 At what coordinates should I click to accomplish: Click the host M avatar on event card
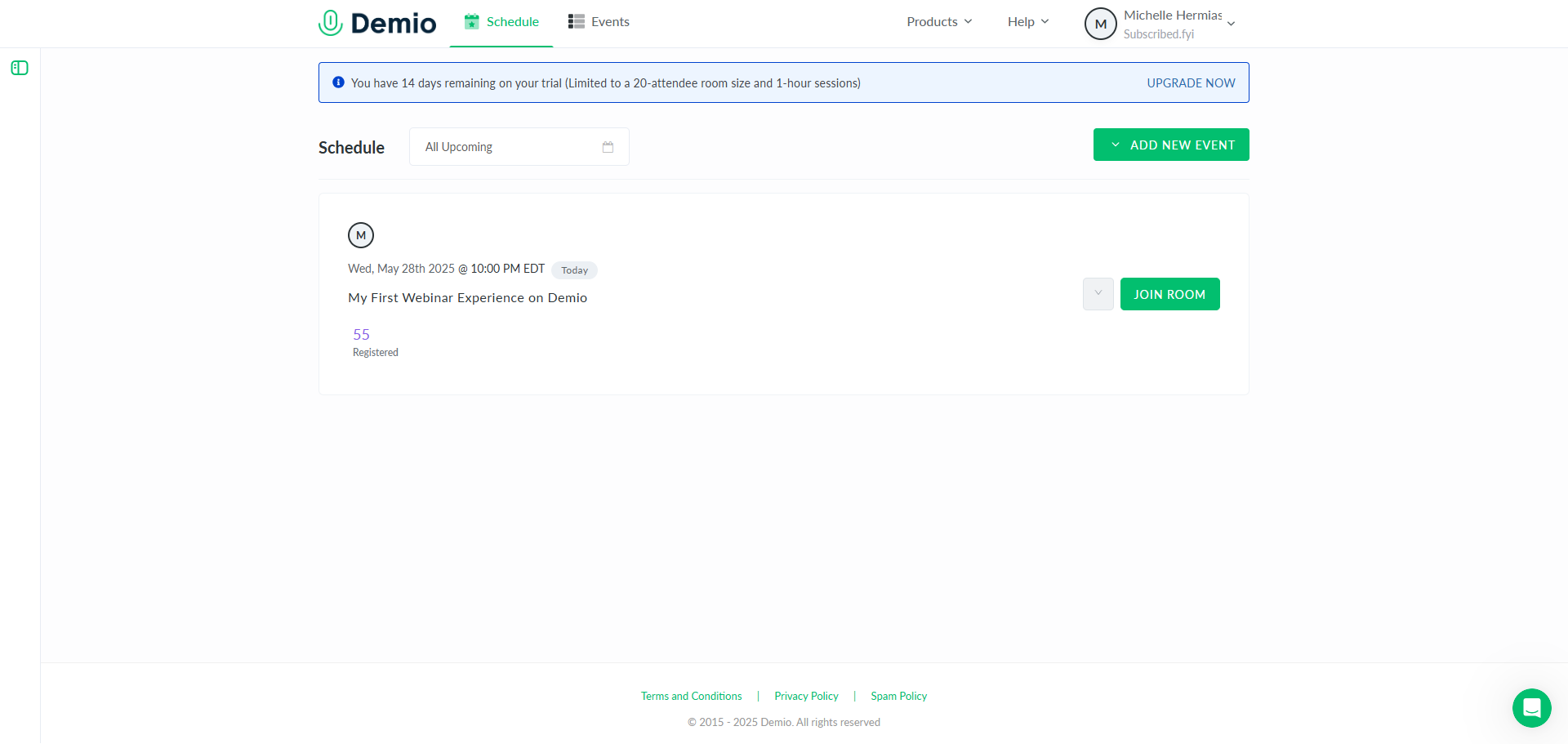click(x=361, y=235)
